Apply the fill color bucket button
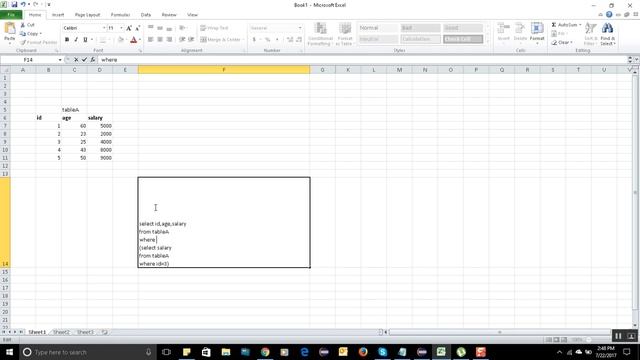 [x=121, y=40]
